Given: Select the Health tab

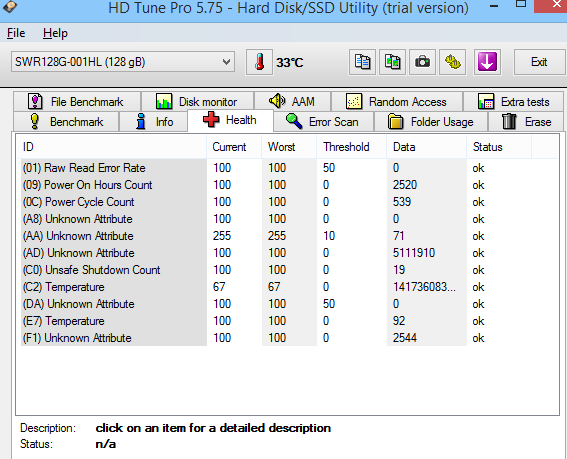Looking at the screenshot, I should (x=230, y=120).
